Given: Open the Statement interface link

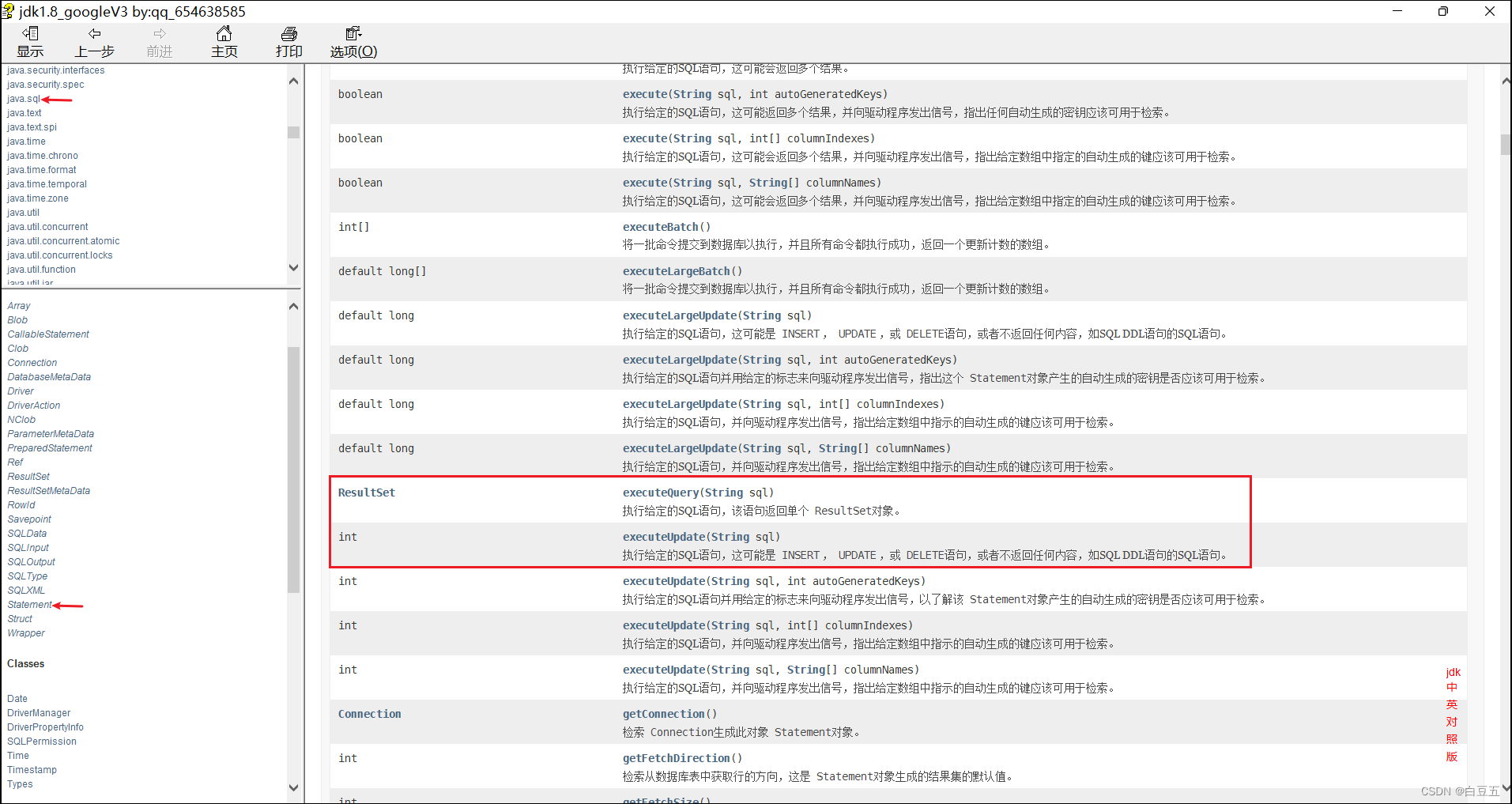Looking at the screenshot, I should [x=29, y=605].
